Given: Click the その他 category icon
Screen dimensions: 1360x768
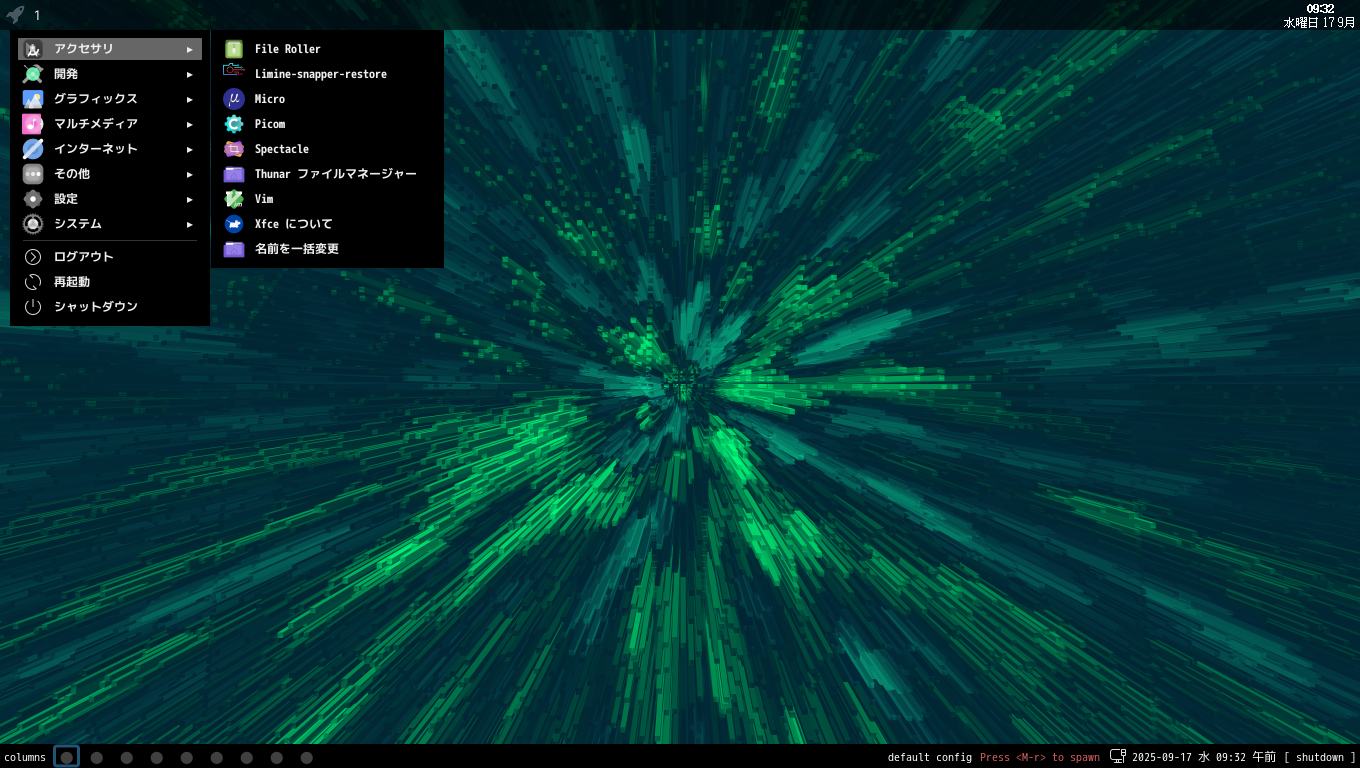Looking at the screenshot, I should [x=33, y=174].
